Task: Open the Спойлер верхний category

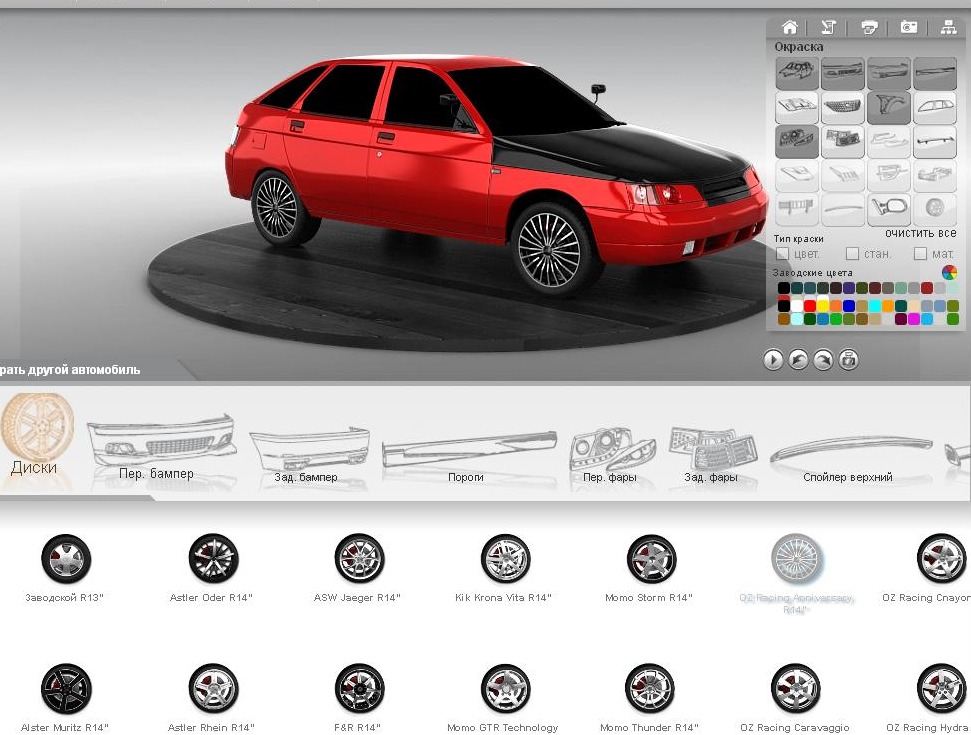Action: click(x=850, y=459)
